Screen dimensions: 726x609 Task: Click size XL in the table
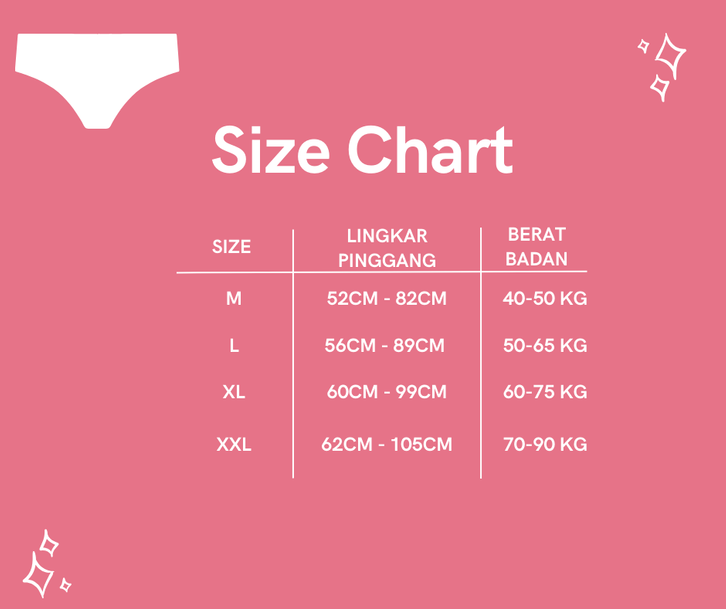[234, 392]
